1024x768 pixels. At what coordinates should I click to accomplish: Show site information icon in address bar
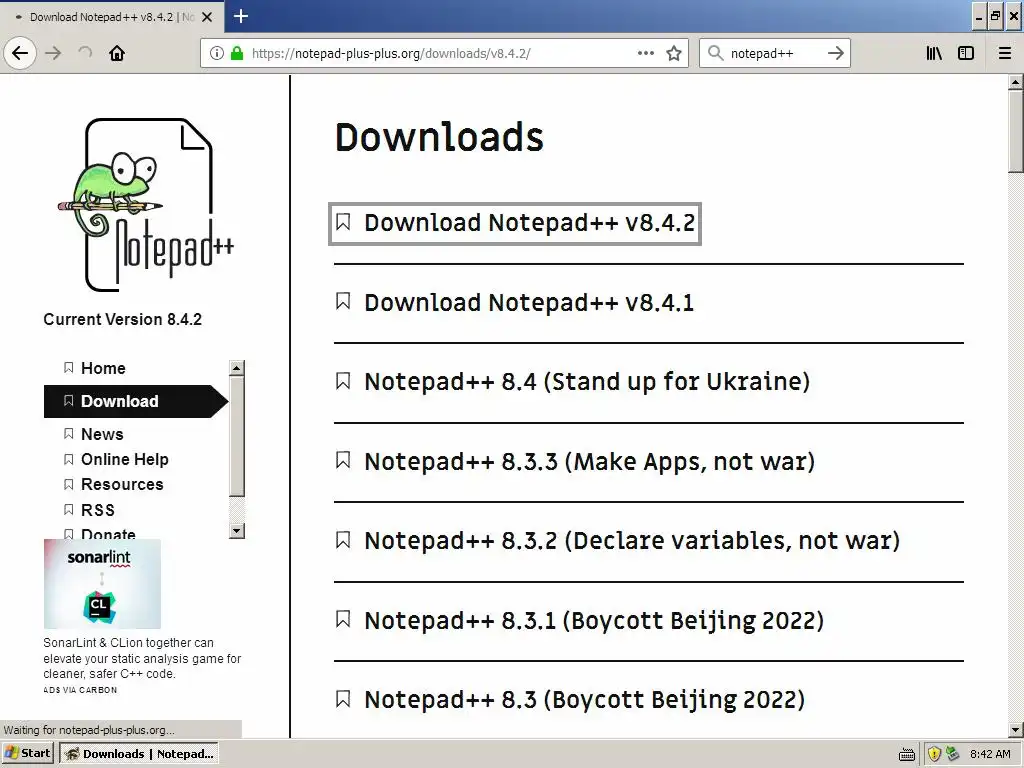pyautogui.click(x=217, y=53)
